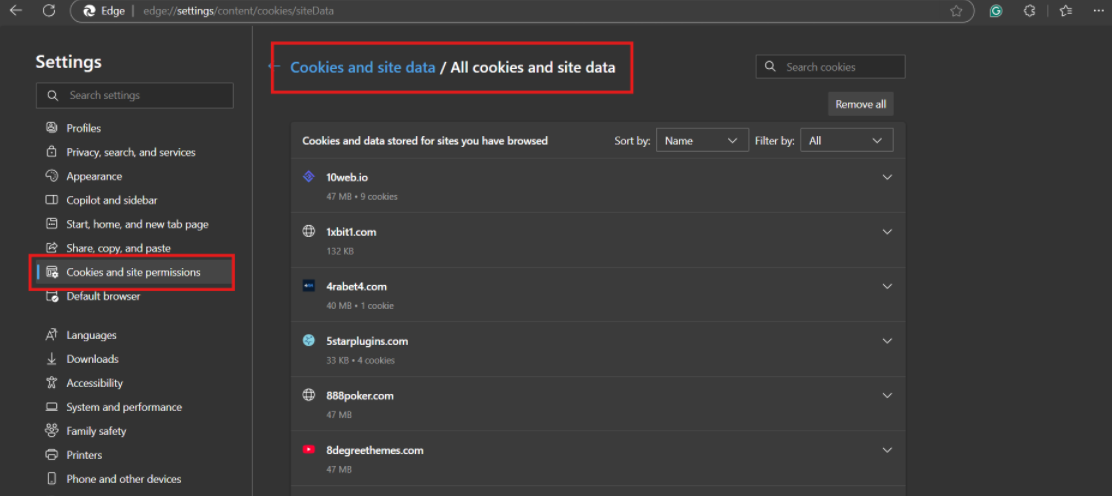The height and width of the screenshot is (496, 1112).
Task: Click the System and performance icon
Action: pyautogui.click(x=51, y=407)
